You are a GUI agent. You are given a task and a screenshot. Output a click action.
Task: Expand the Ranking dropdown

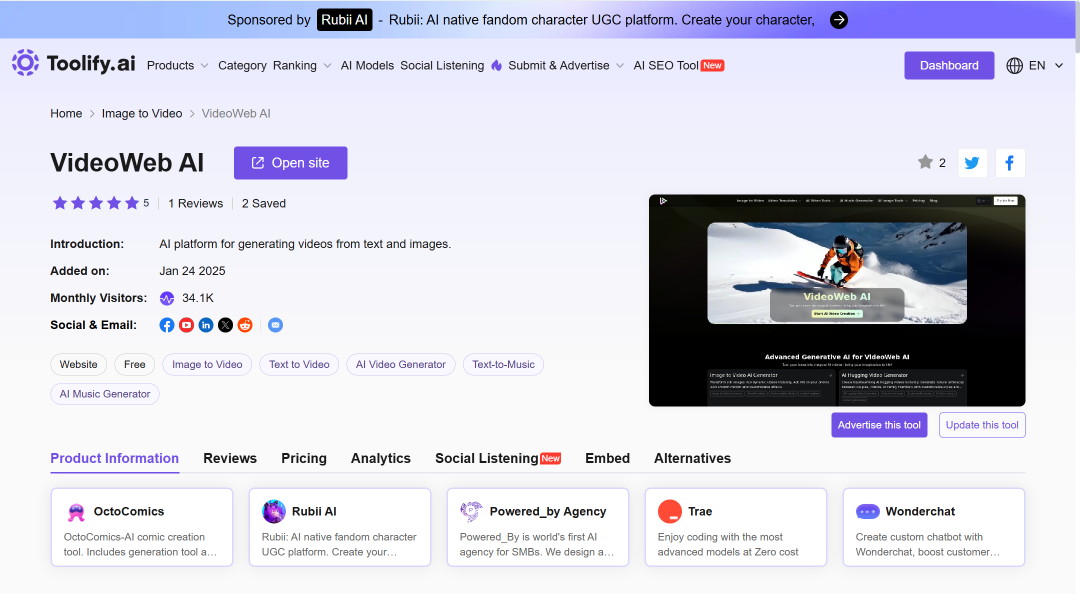302,65
